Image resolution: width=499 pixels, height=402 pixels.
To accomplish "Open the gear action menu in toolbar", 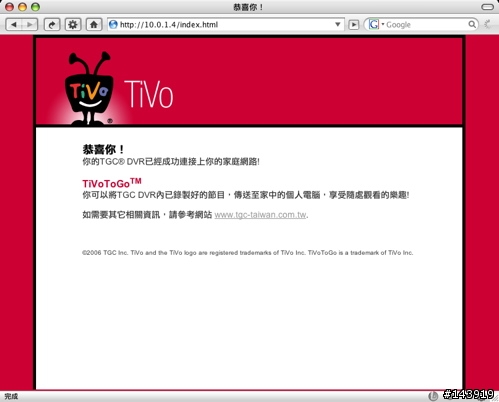I will coord(73,25).
